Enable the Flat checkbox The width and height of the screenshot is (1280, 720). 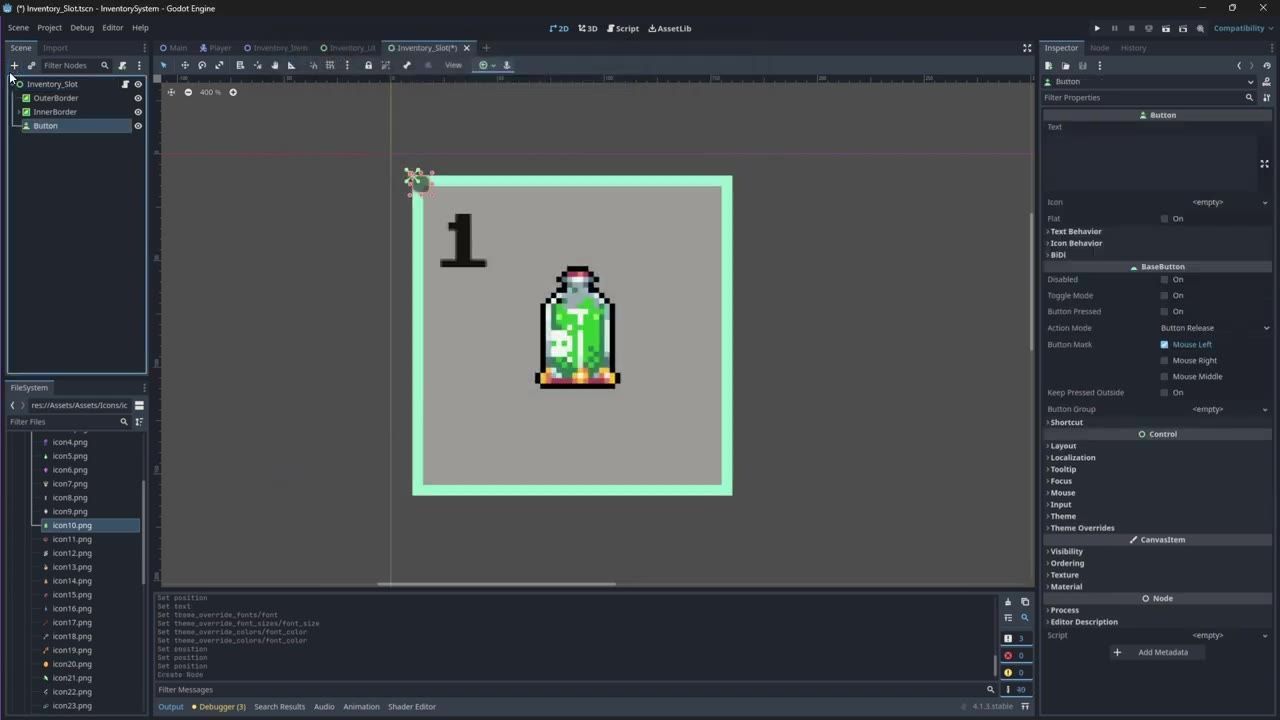pyautogui.click(x=1164, y=219)
